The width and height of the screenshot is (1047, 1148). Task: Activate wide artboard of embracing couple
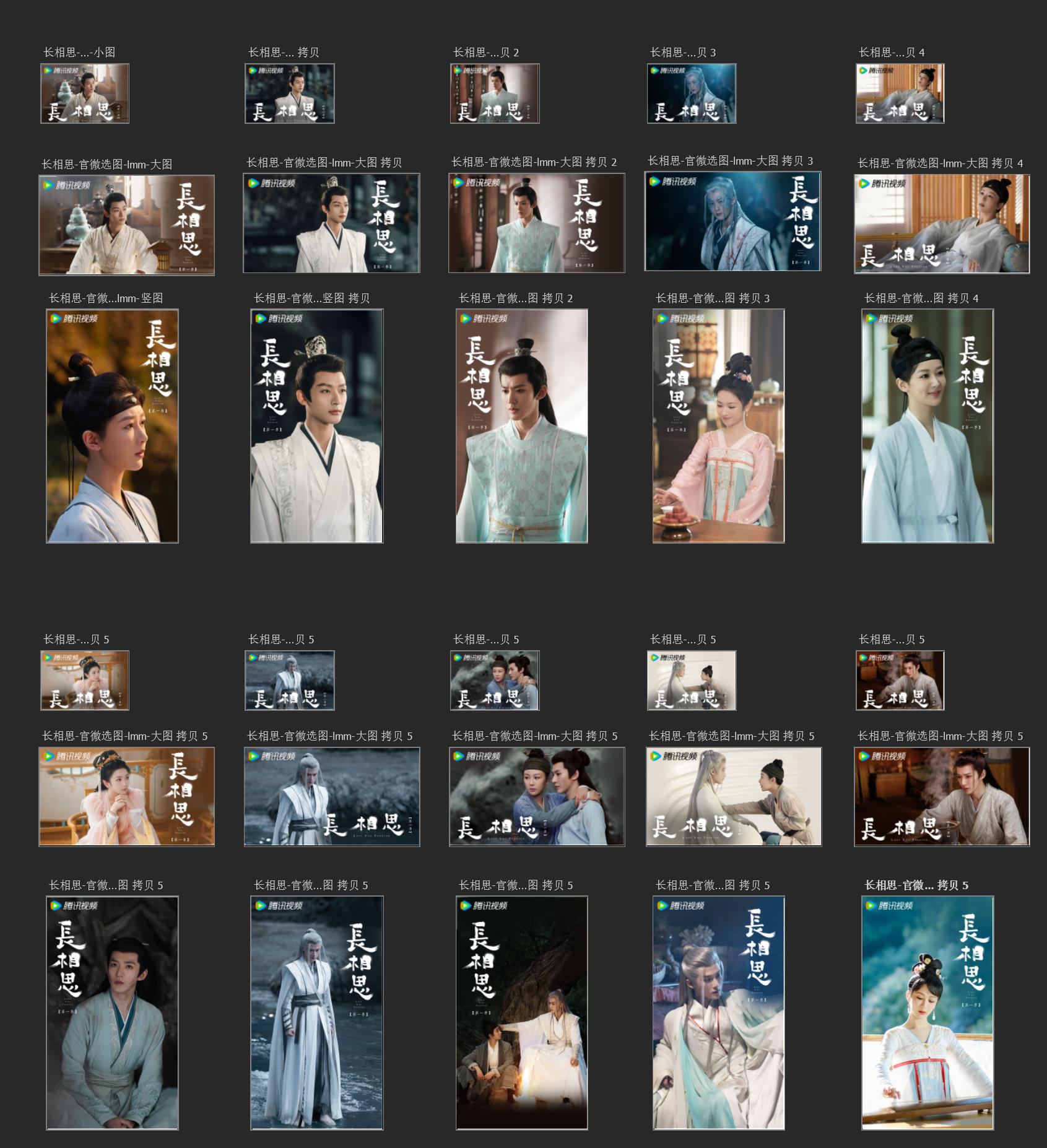tap(537, 797)
